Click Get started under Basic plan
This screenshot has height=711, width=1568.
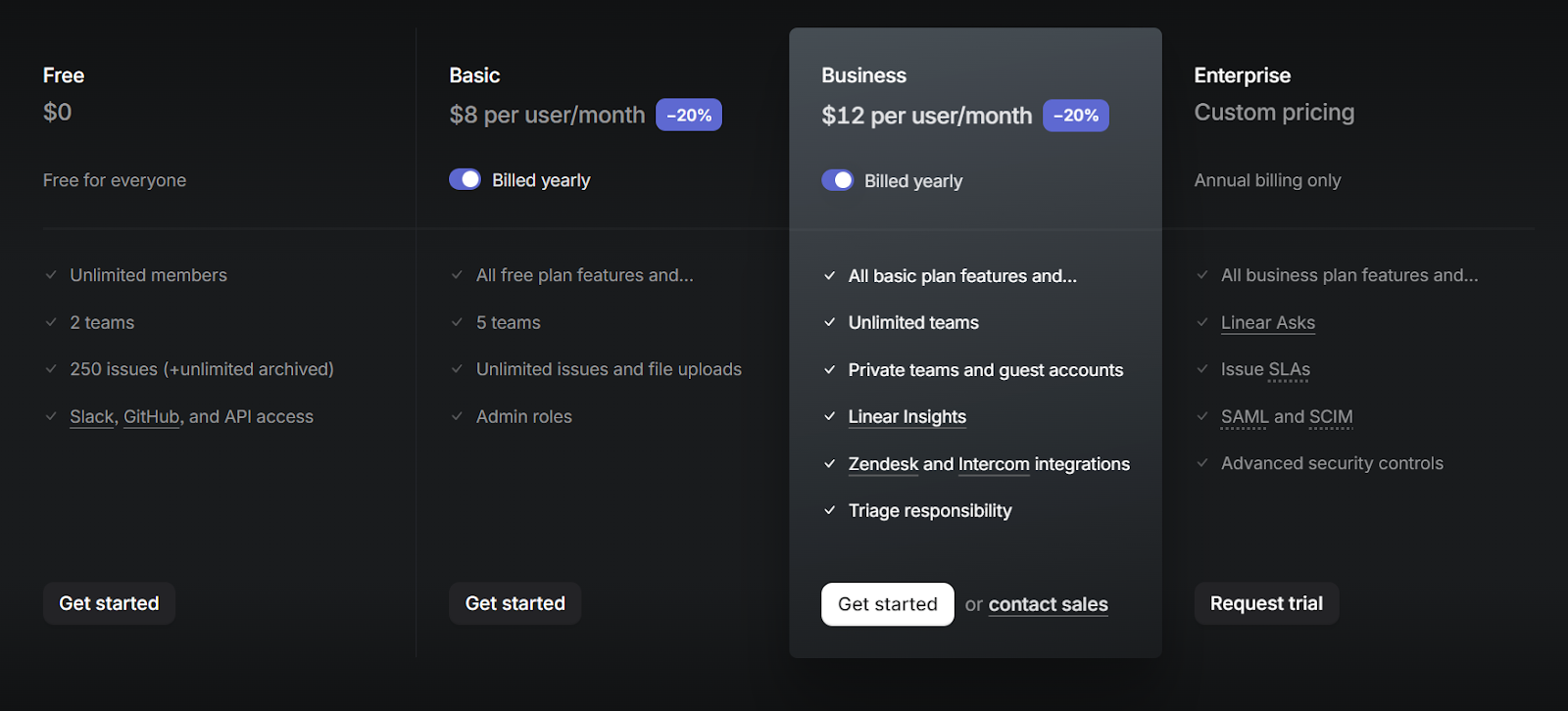pyautogui.click(x=514, y=603)
